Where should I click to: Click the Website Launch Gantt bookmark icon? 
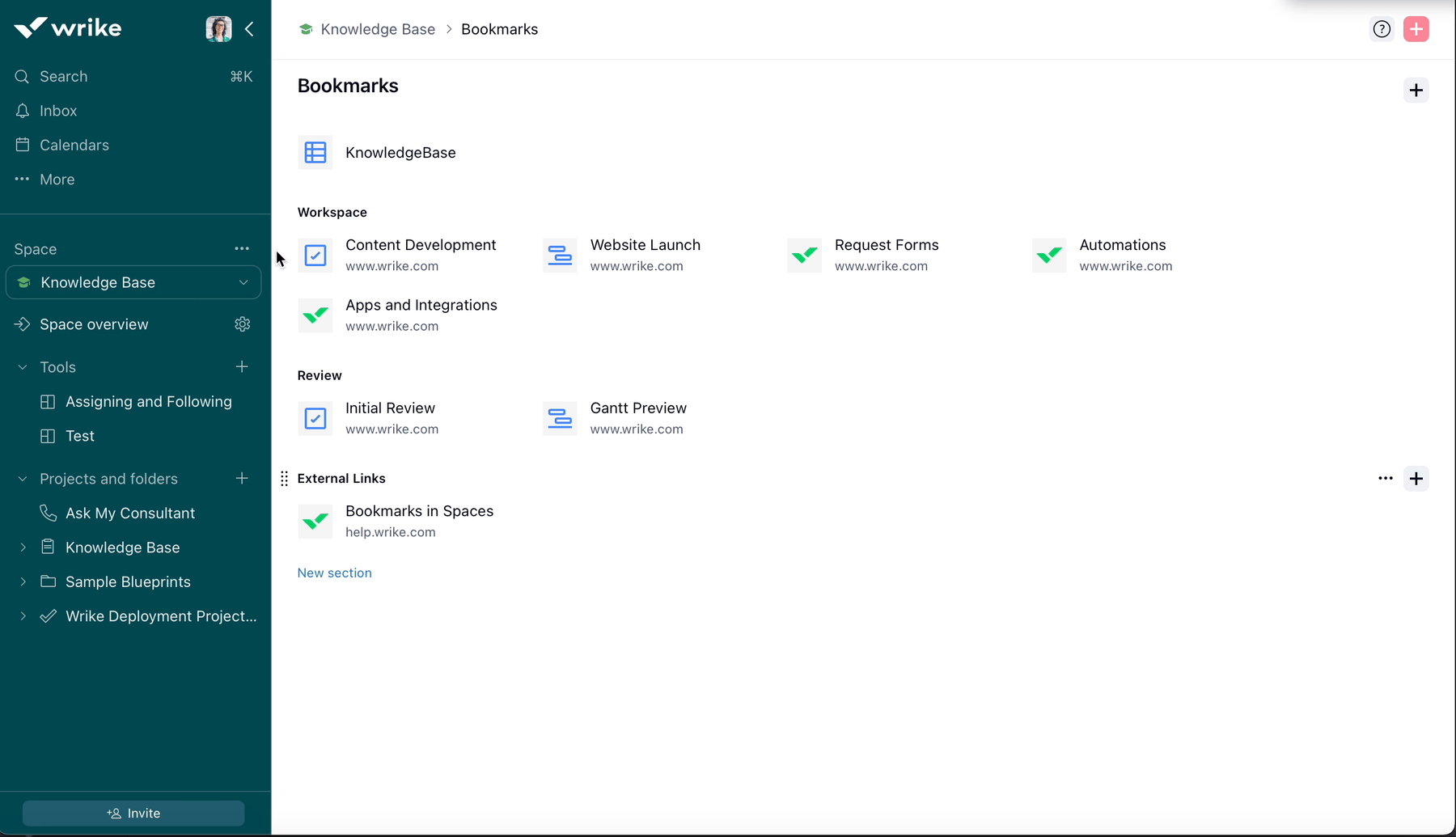click(560, 255)
